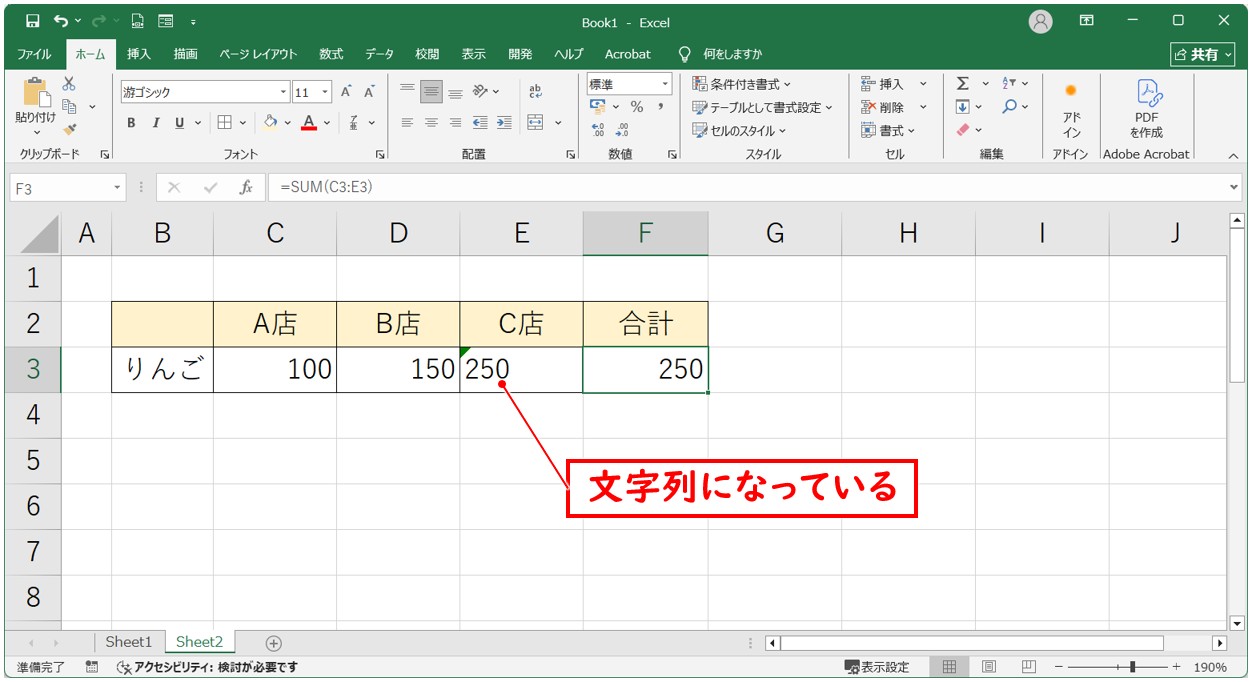The image size is (1252, 682).
Task: Click the Create PDF Acrobat icon
Action: coord(1146,108)
